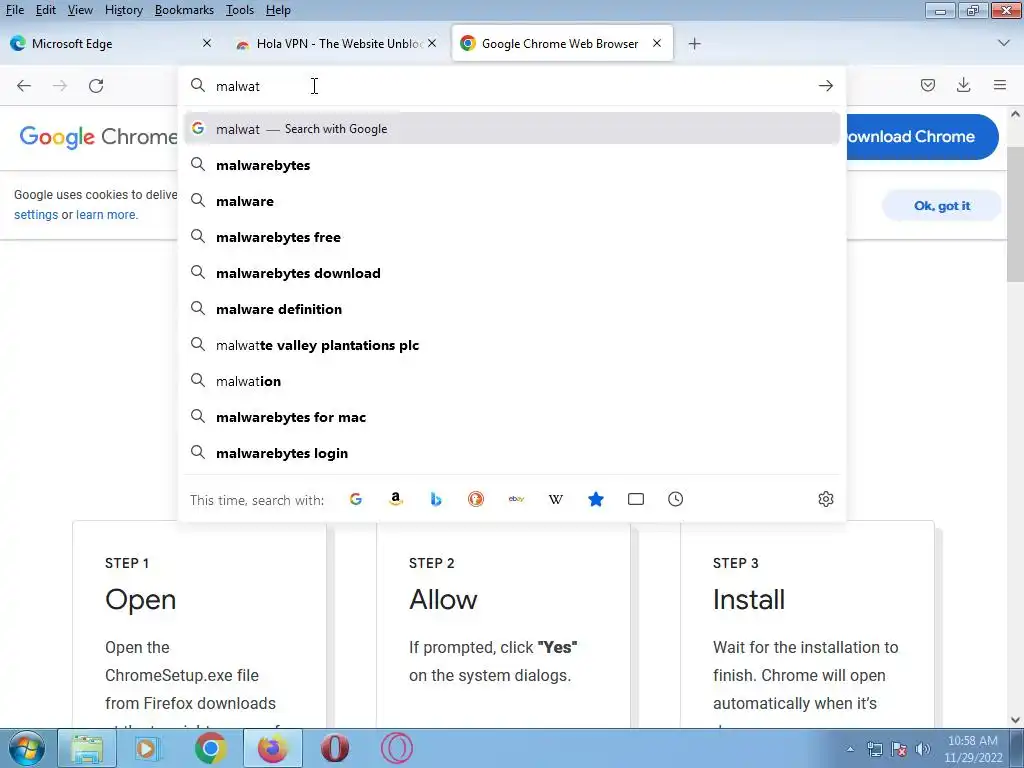Screen dimensions: 1024x768
Task: Launch Opera GX pink ring icon in taskbar
Action: coord(396,748)
